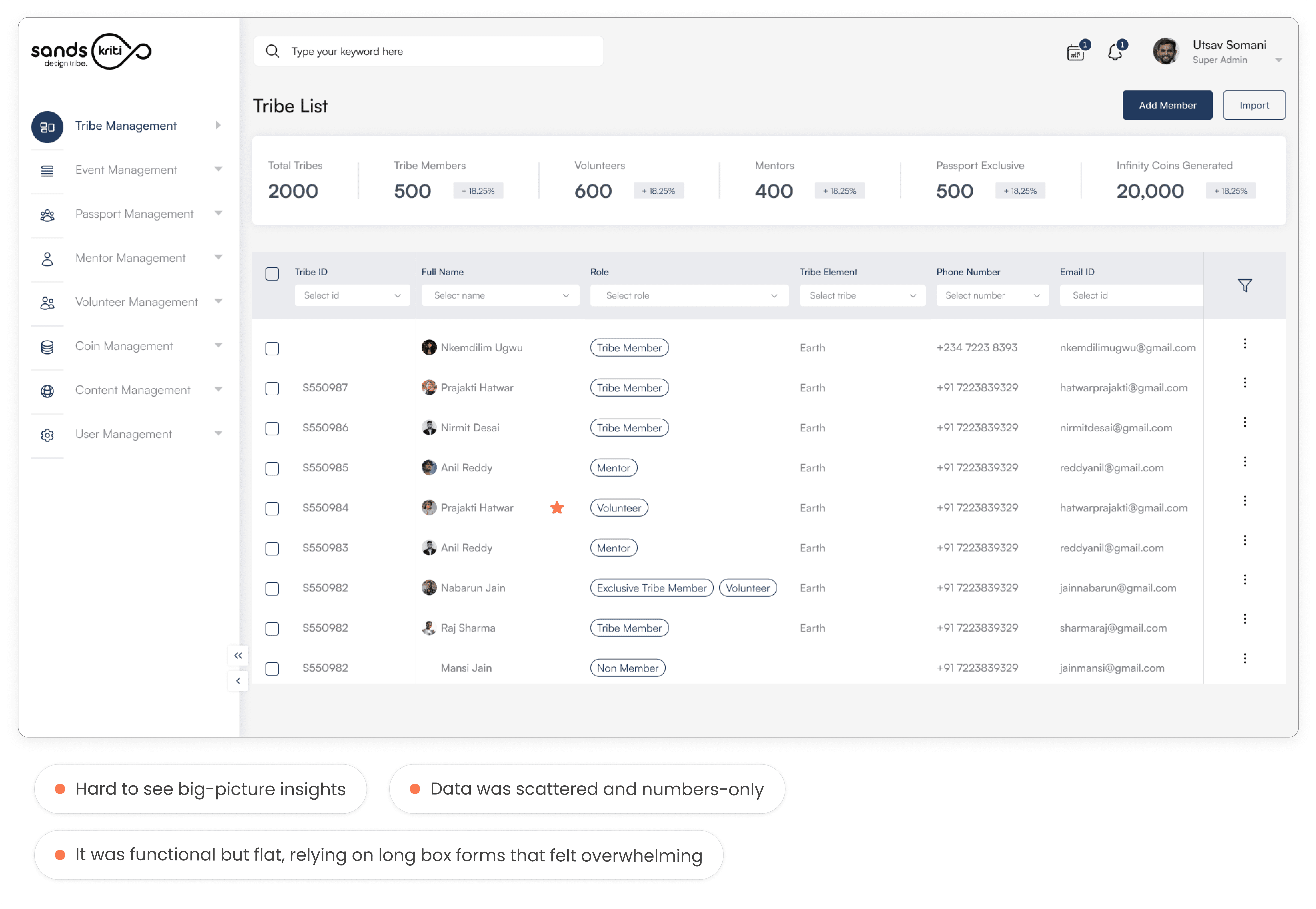Click the Coin Management database icon
This screenshot has width=1316, height=909.
47,347
